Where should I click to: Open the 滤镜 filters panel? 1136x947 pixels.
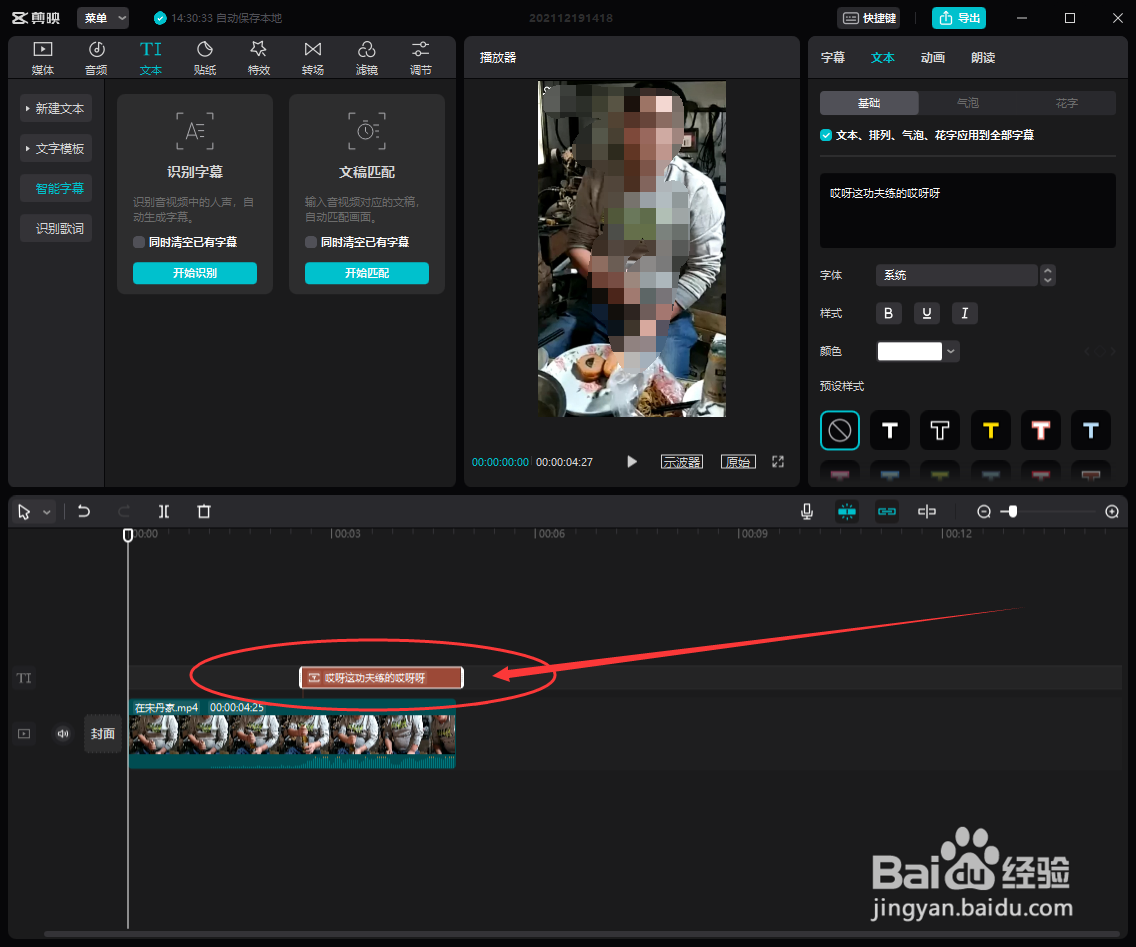[x=367, y=58]
